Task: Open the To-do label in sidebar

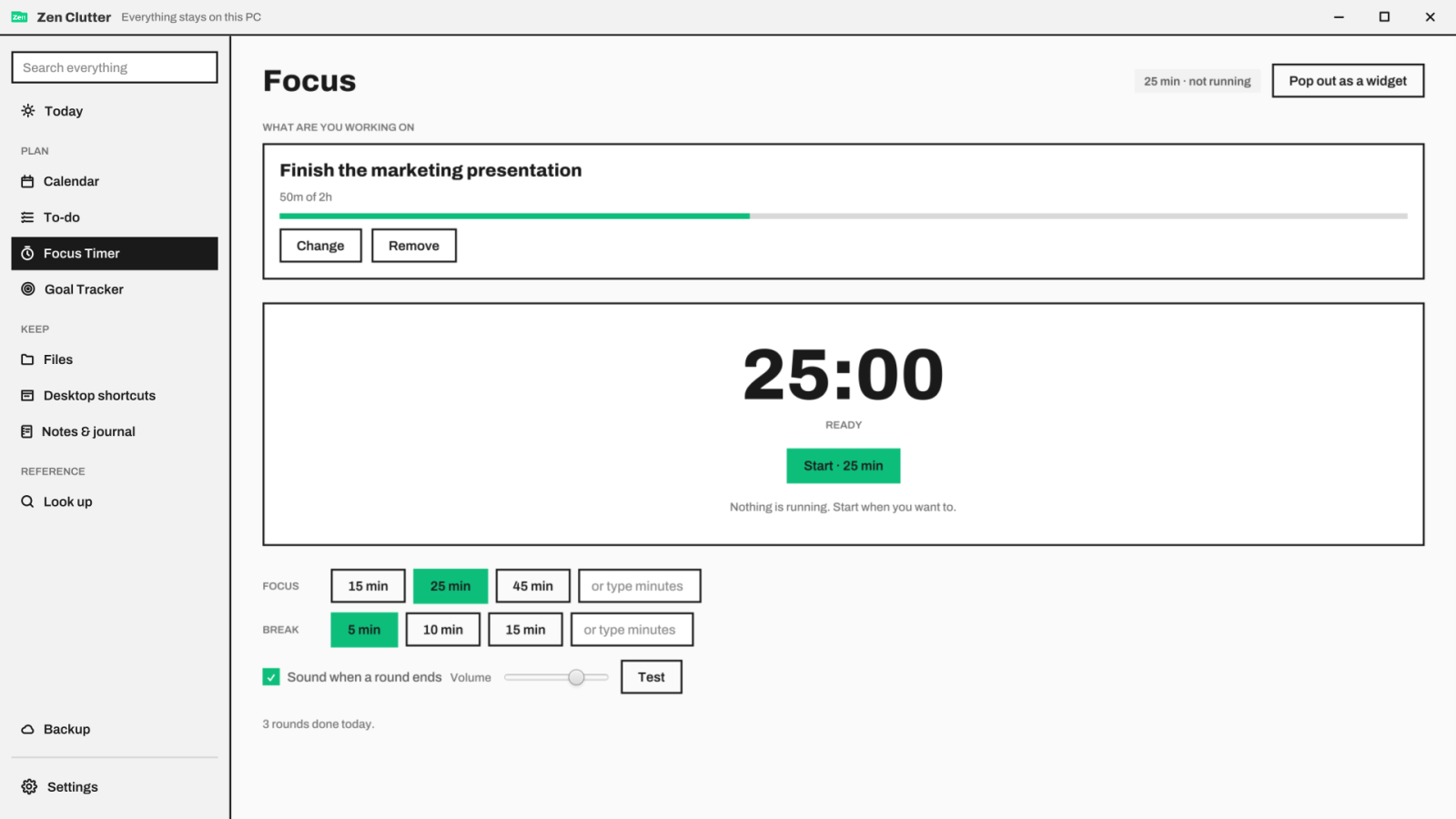Action: (62, 217)
